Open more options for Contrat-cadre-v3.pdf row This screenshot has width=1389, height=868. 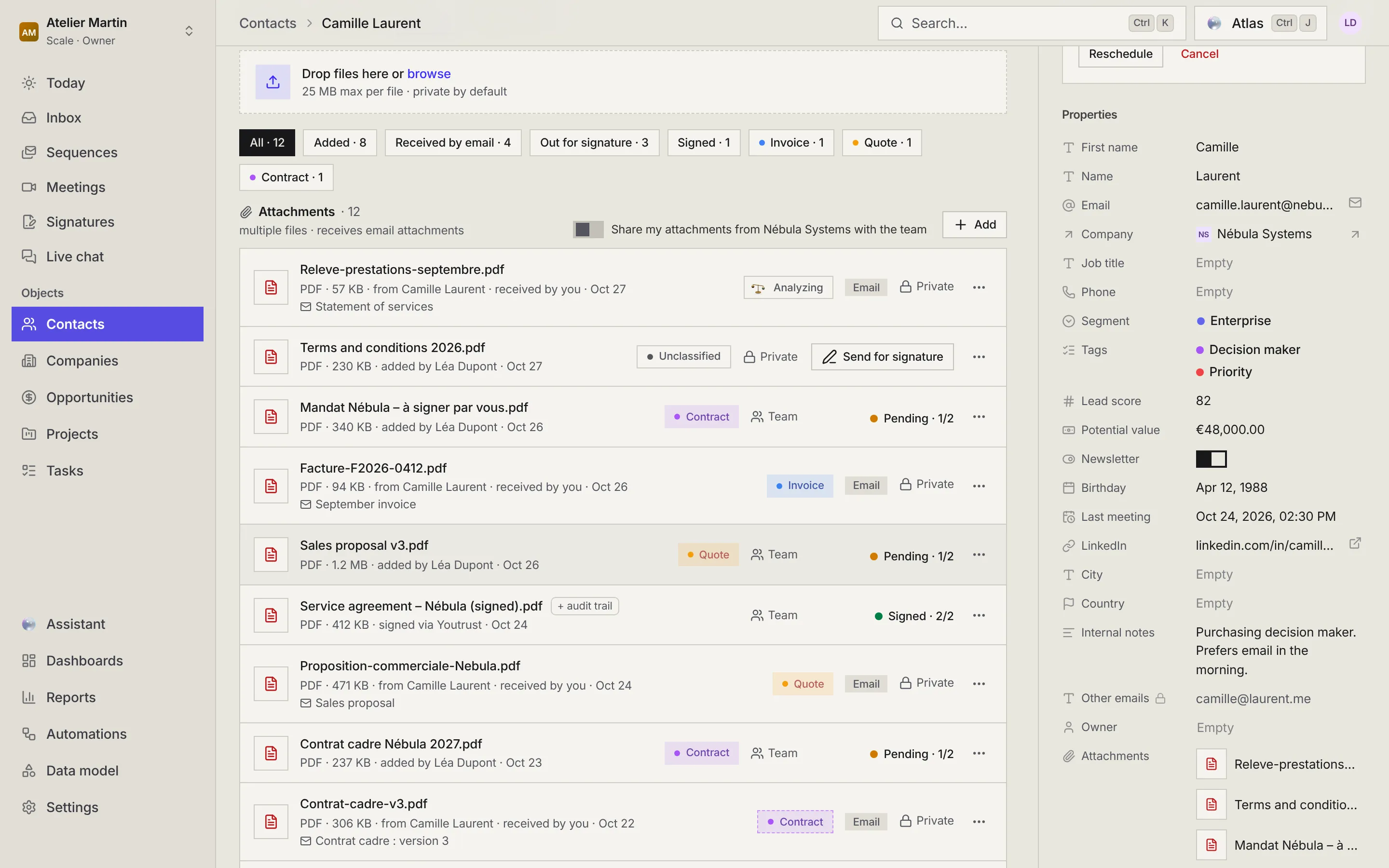click(x=979, y=822)
